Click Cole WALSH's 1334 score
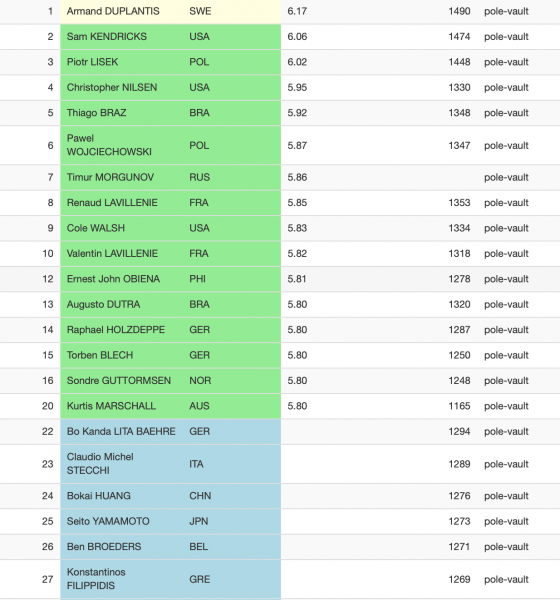Image resolution: width=560 pixels, height=600 pixels. coord(459,228)
